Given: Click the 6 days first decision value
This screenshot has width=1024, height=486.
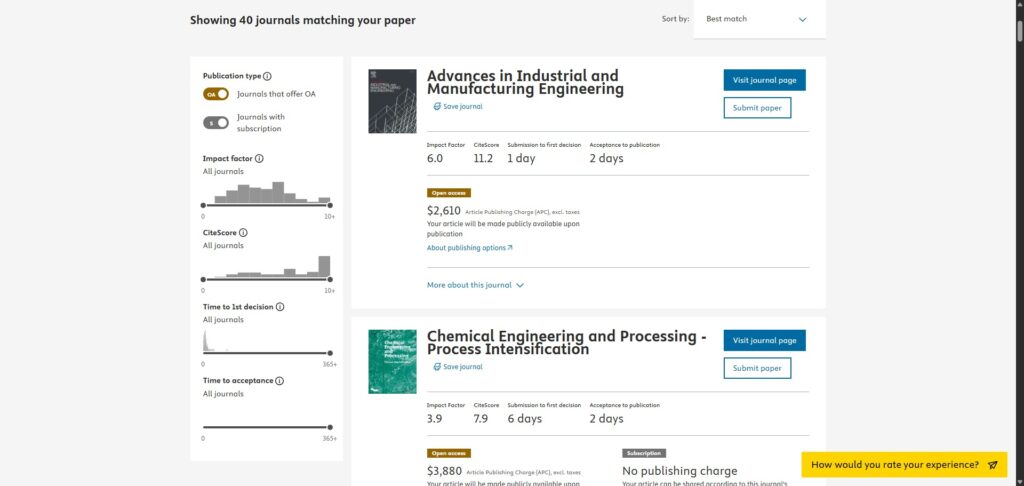Looking at the screenshot, I should (x=524, y=419).
